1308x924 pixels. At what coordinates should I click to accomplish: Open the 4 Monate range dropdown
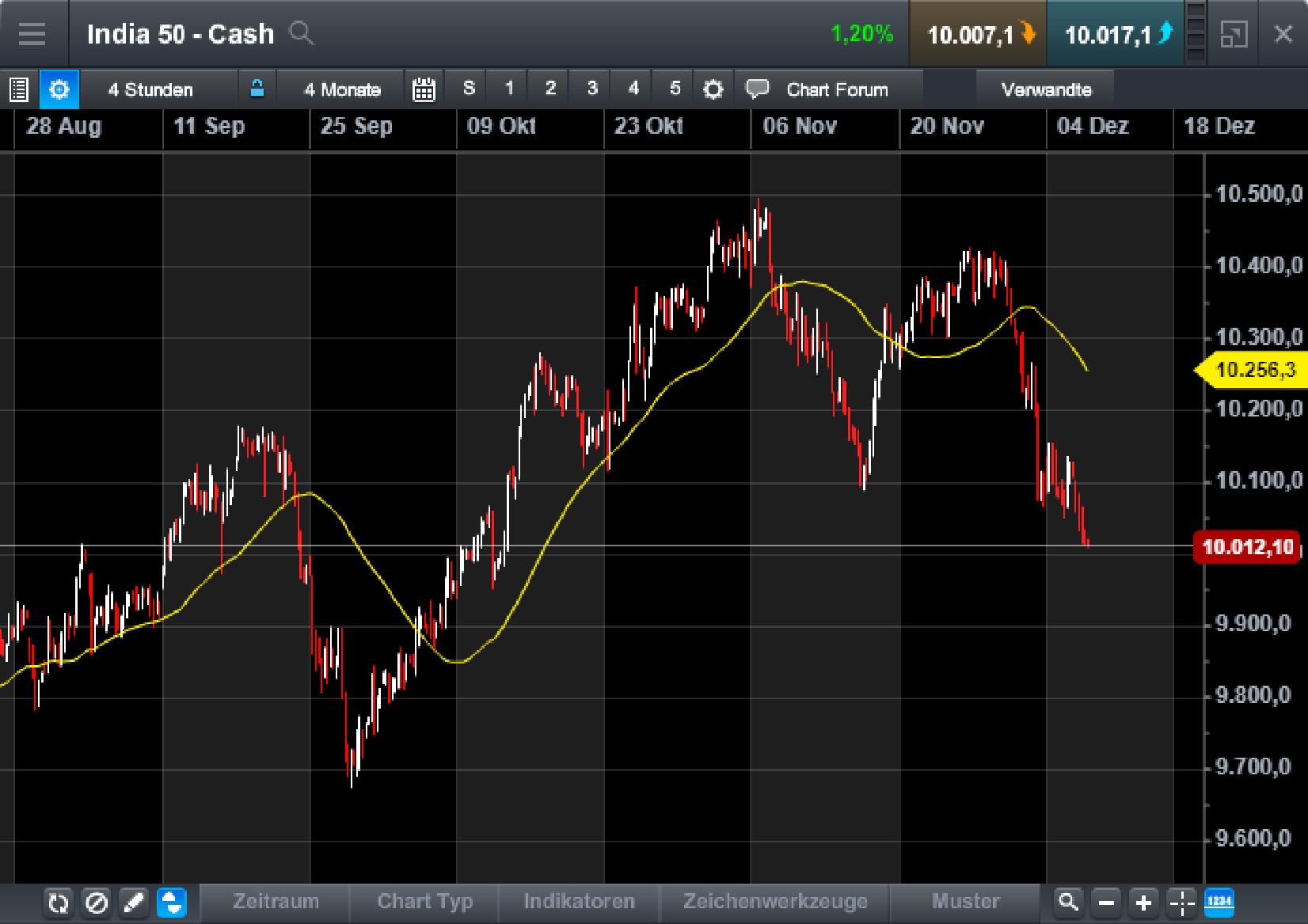pos(342,89)
